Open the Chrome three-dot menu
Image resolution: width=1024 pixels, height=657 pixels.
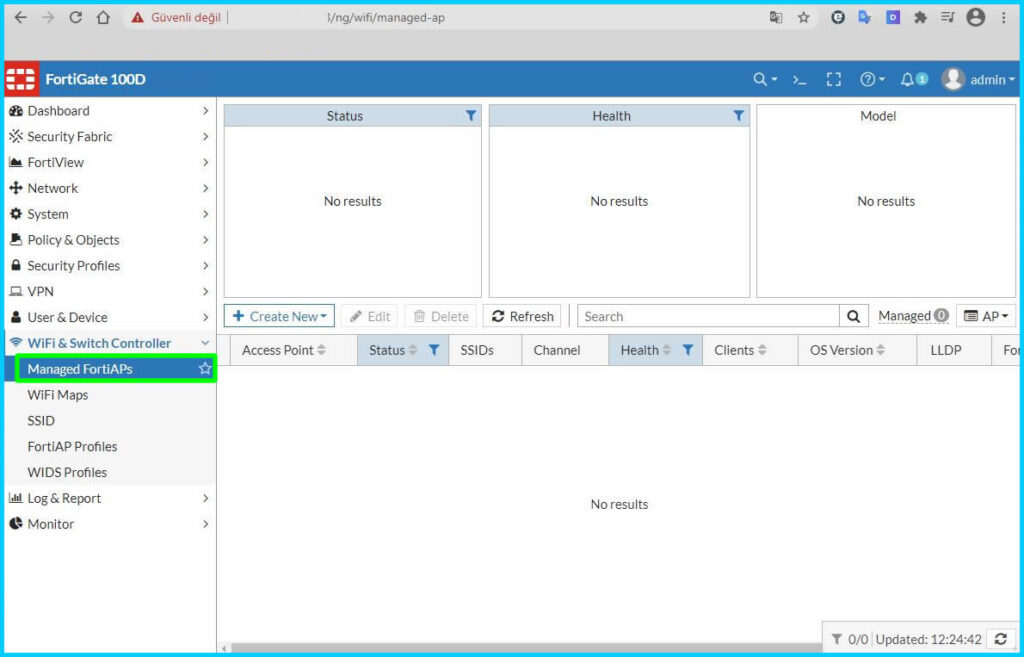coord(1004,18)
